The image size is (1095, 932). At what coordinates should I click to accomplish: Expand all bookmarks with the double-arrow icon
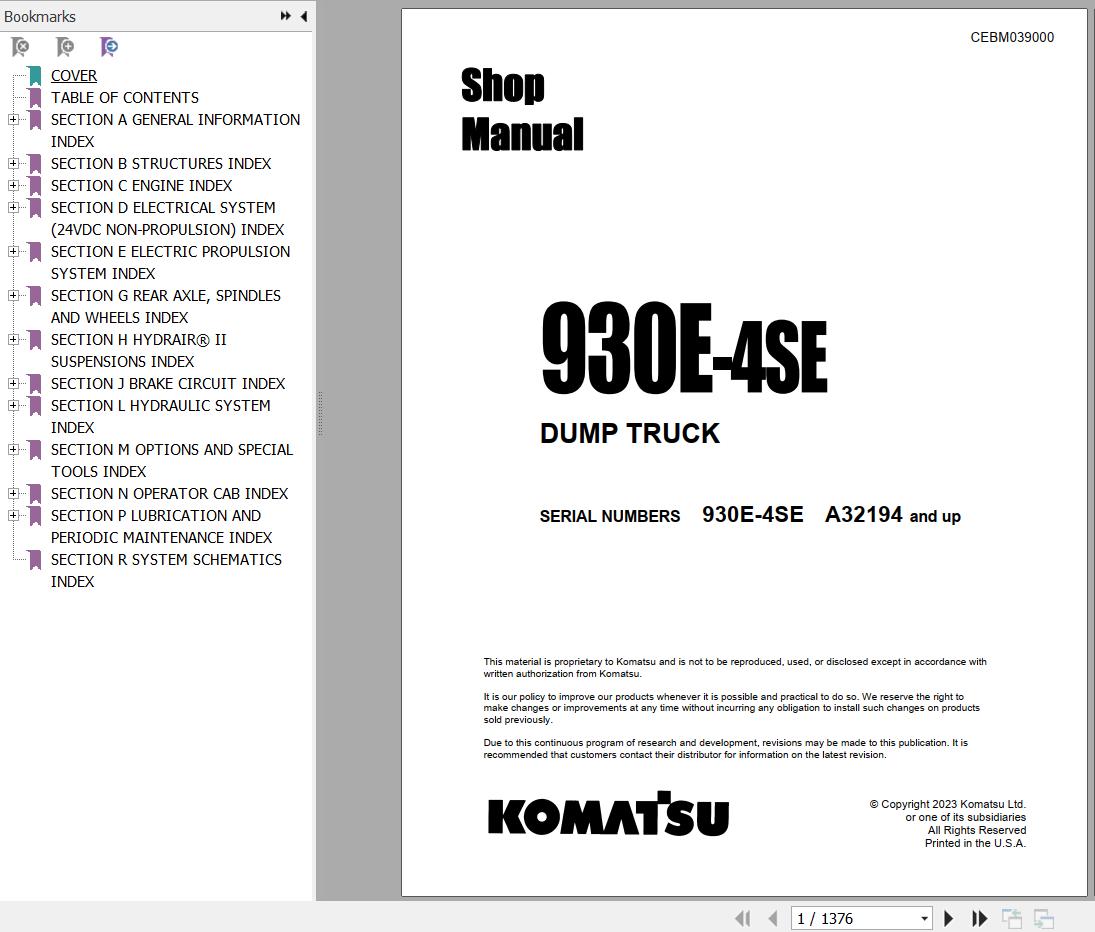(285, 16)
